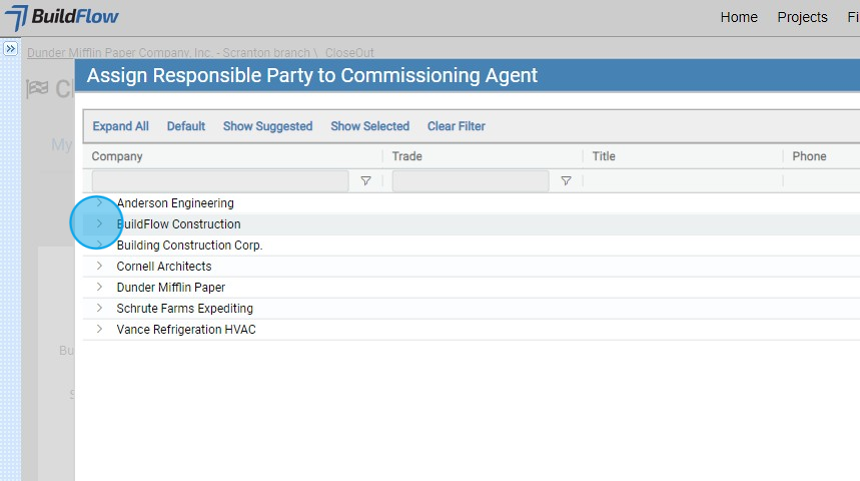Expand the BuildFlow Construction row
Image resolution: width=860 pixels, height=481 pixels.
[x=99, y=224]
